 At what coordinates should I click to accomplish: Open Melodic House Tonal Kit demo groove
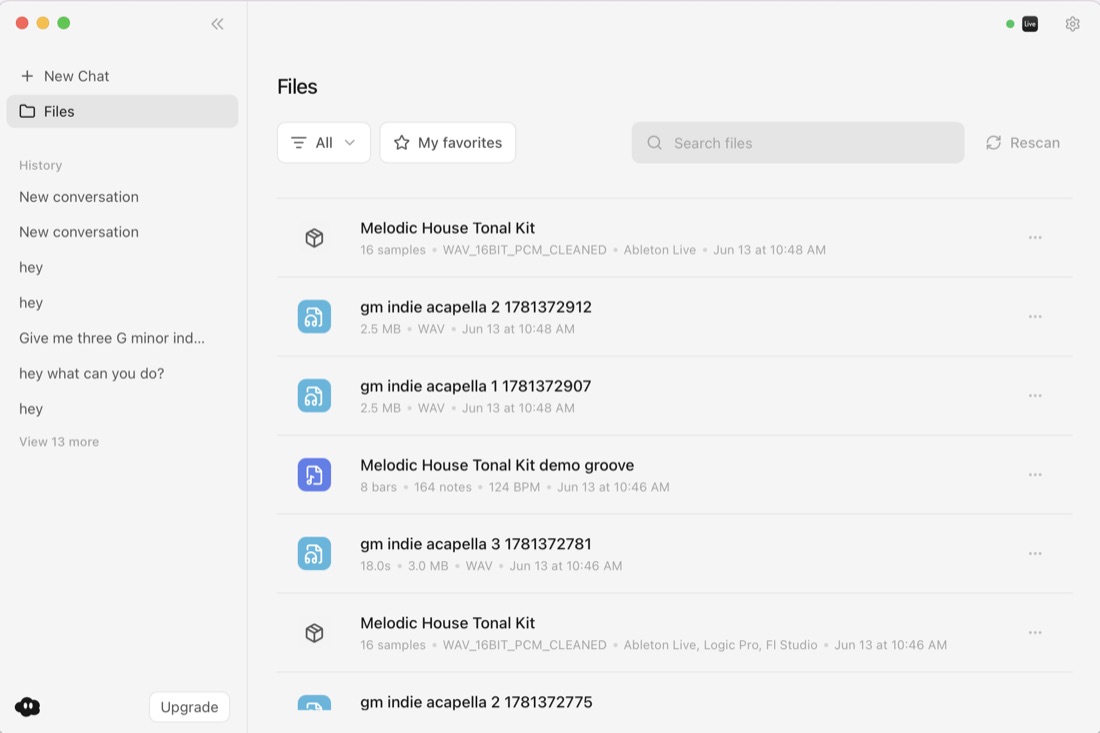tap(674, 475)
